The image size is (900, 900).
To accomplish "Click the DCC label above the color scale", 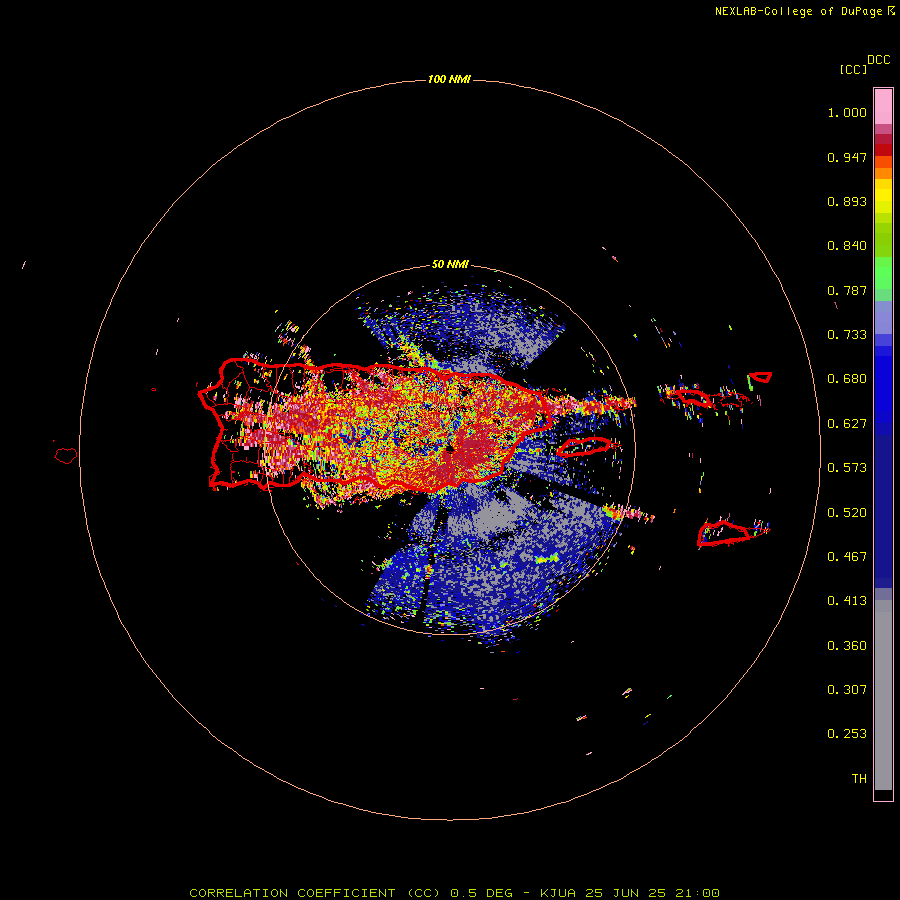I will tap(879, 60).
